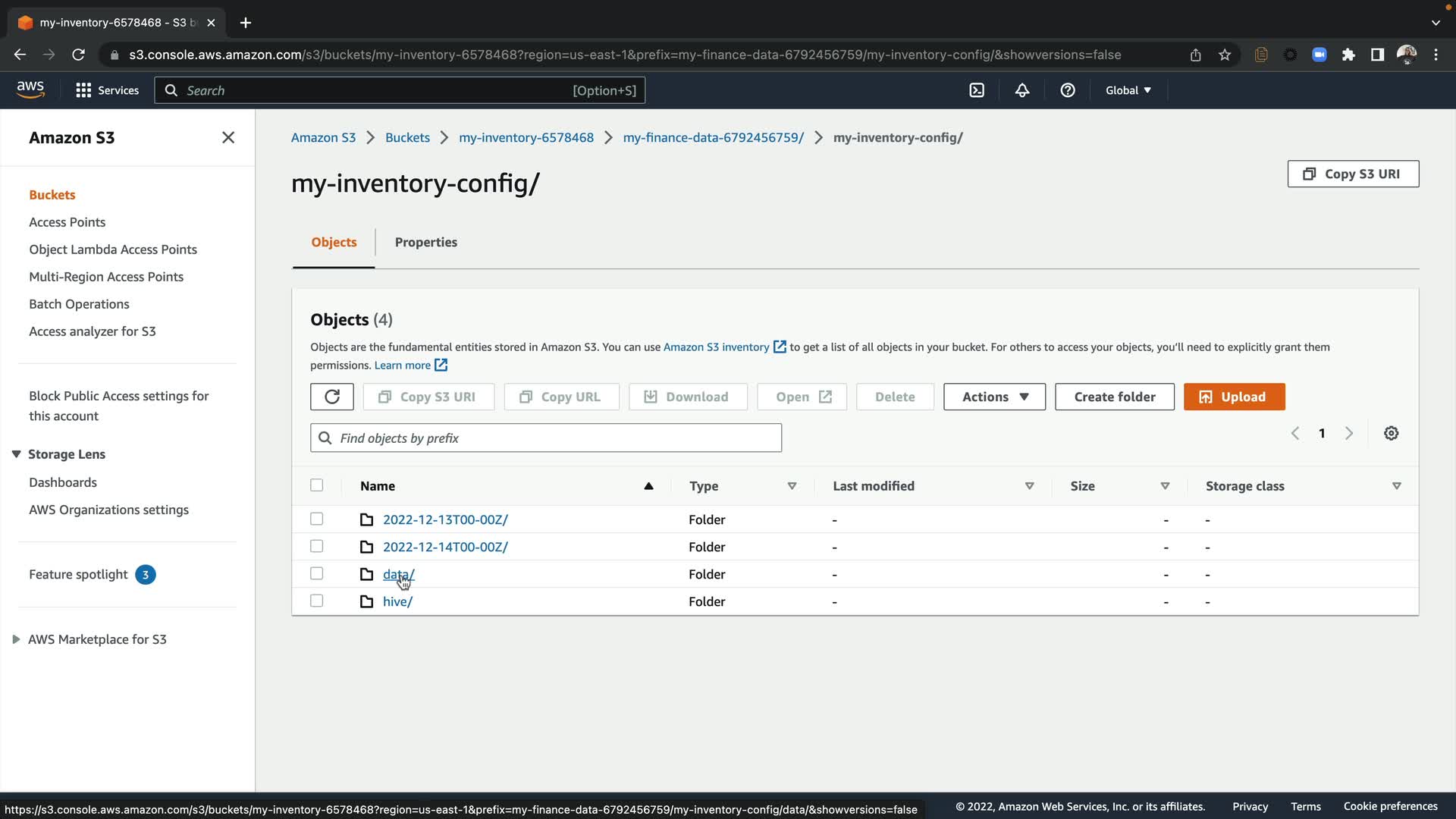Expand AWS Marketplace for S3 section

pos(16,639)
